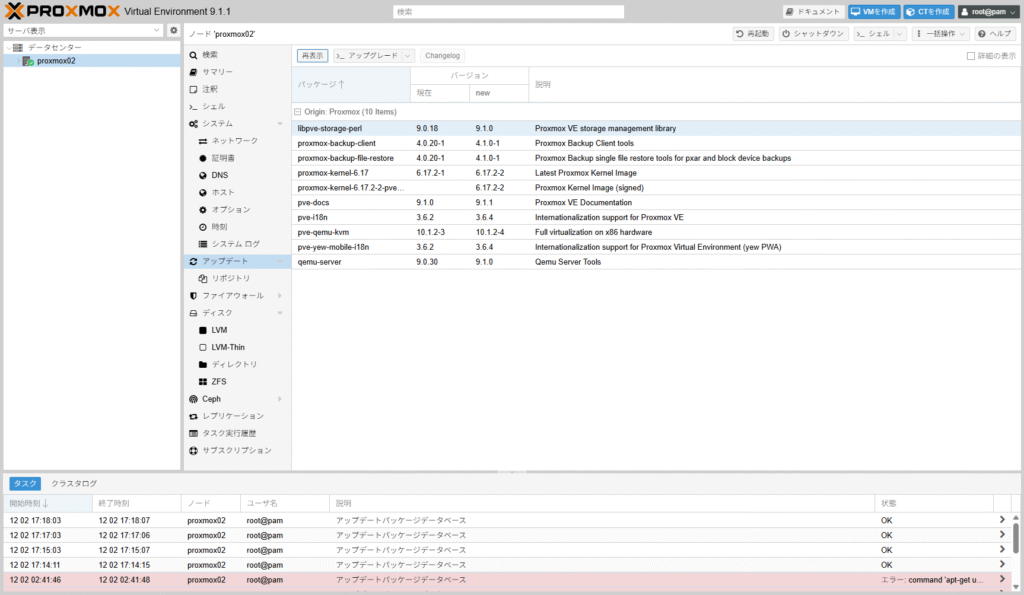Viewport: 1024px width, 595px height.
Task: Click the VMを作成 button
Action: 873,12
